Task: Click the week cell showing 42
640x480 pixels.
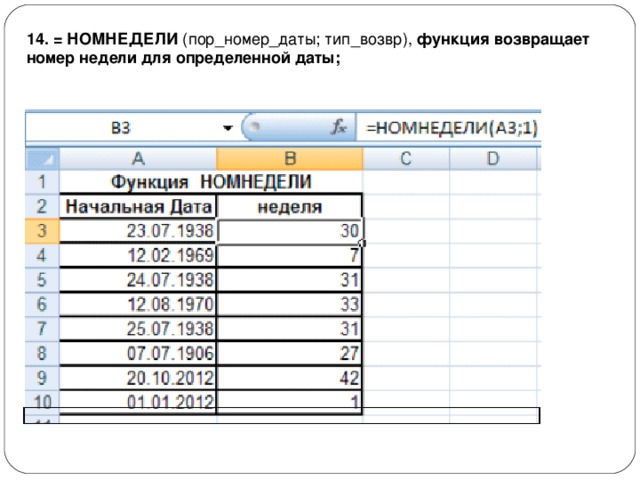Action: point(289,378)
